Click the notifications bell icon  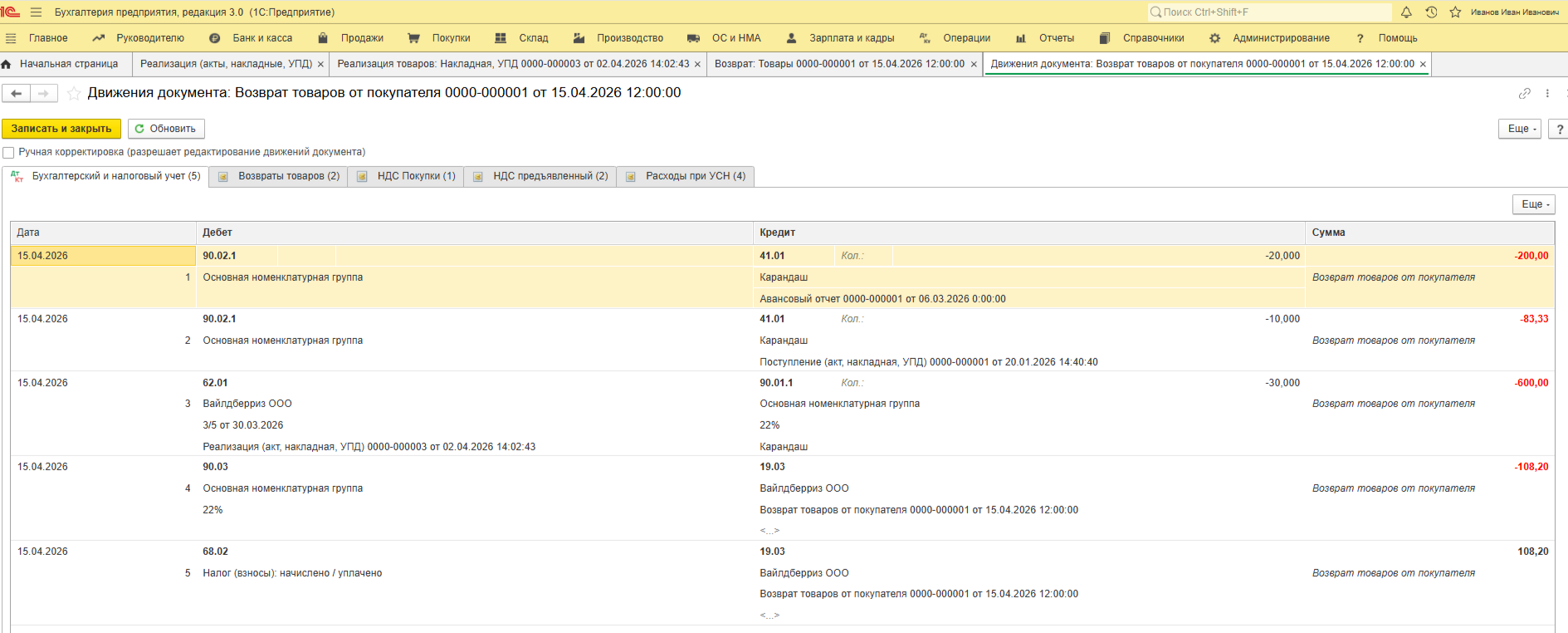pyautogui.click(x=1406, y=12)
